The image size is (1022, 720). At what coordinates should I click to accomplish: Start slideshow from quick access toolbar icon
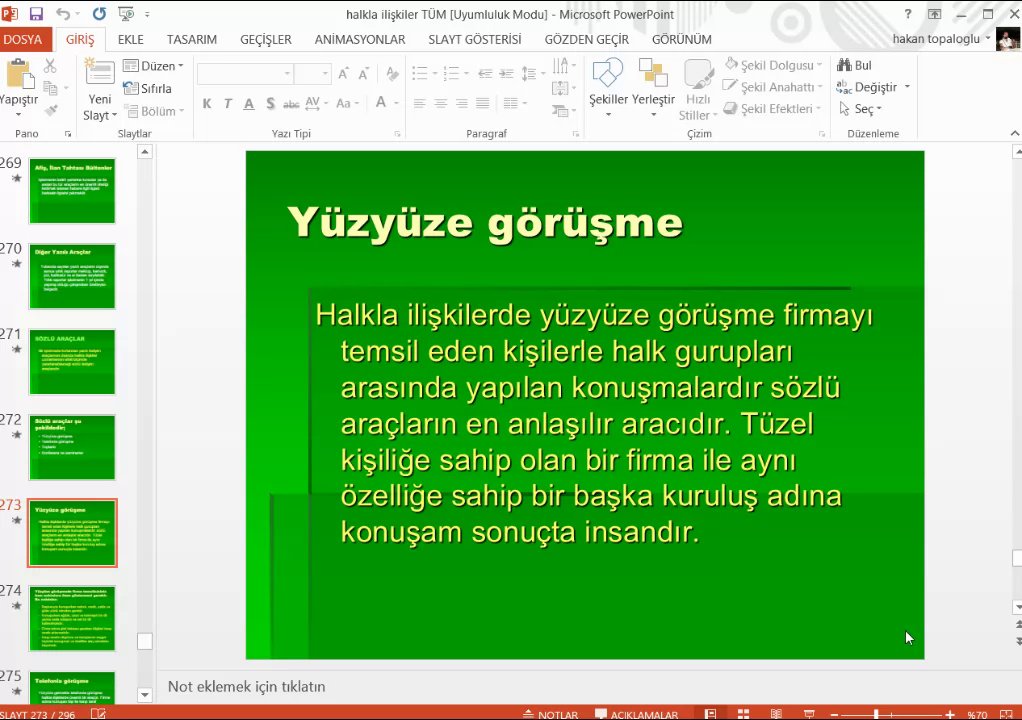[126, 14]
